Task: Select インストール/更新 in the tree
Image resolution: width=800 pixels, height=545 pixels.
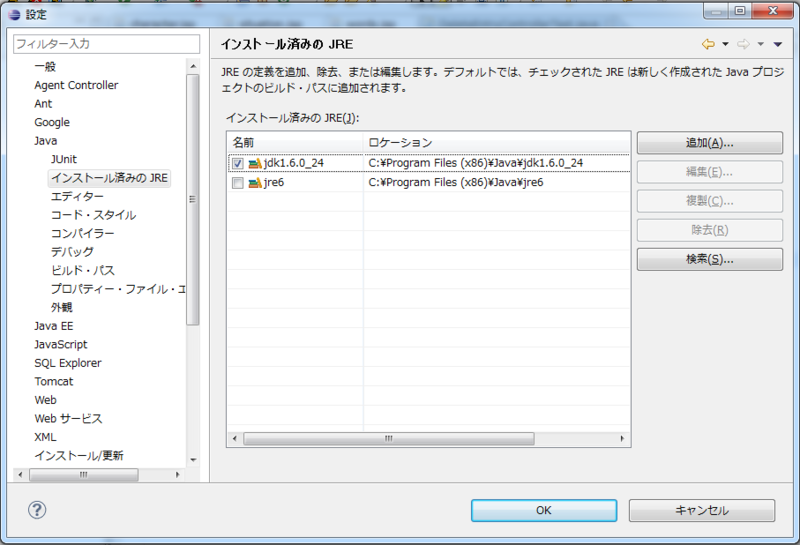Action: [79, 456]
